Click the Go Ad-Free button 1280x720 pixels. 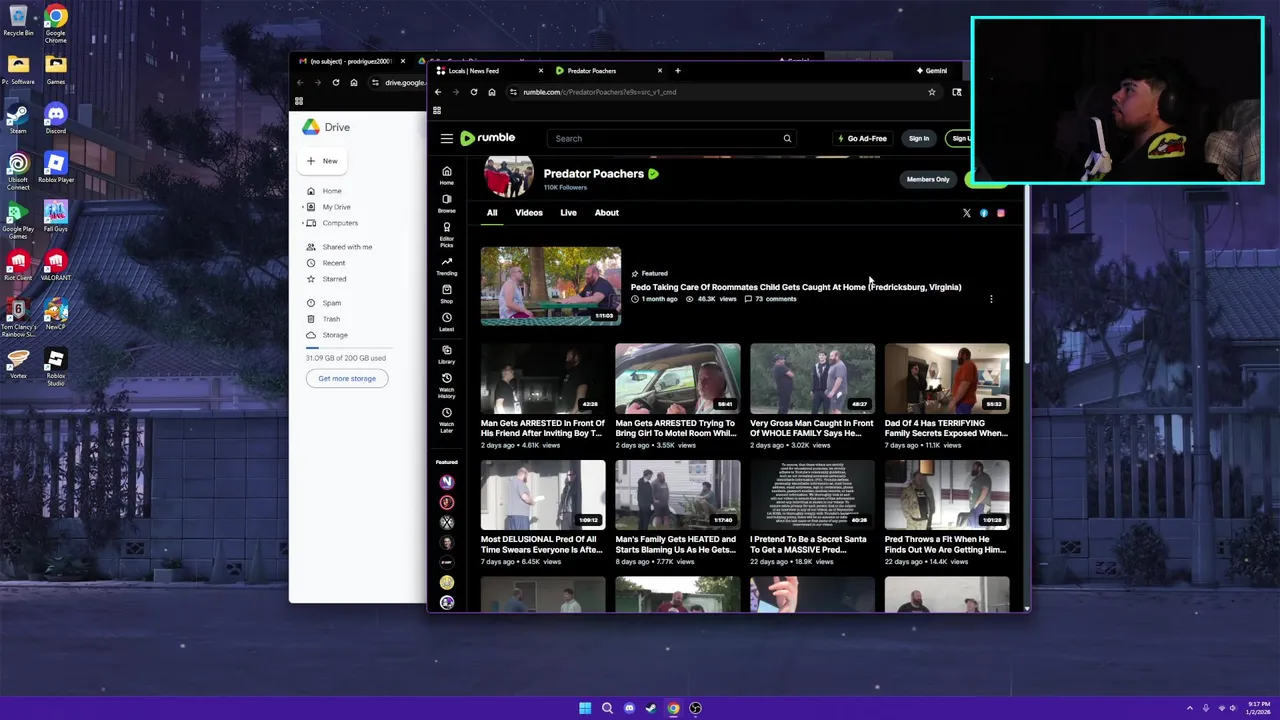(x=862, y=139)
